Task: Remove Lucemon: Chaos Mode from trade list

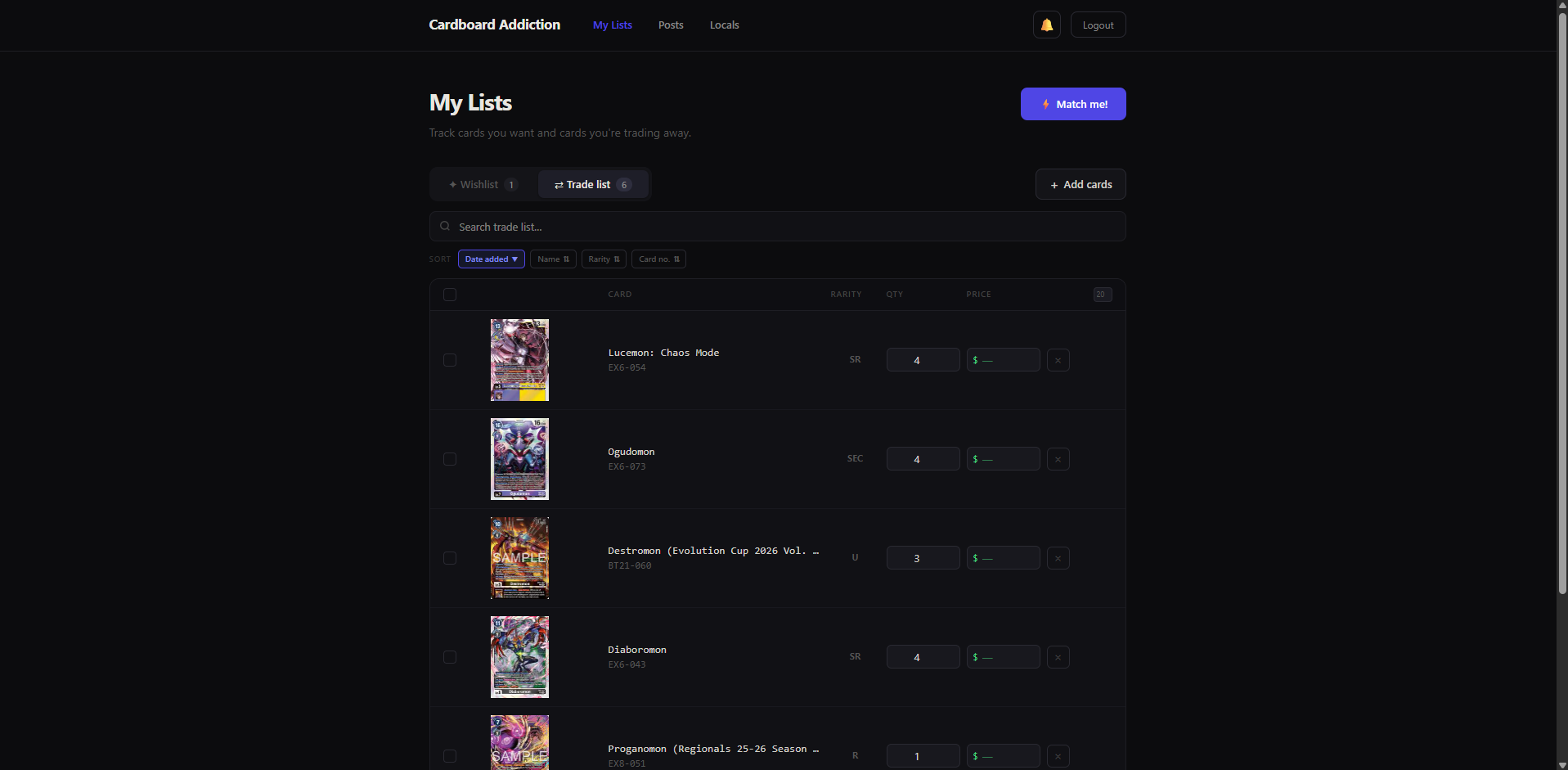Action: pos(1058,360)
